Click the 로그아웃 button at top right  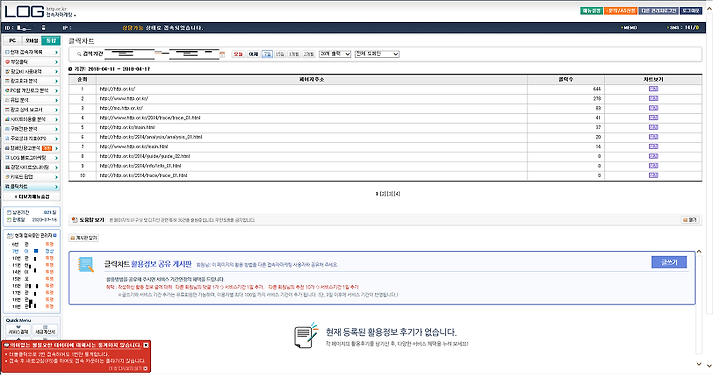[x=691, y=11]
